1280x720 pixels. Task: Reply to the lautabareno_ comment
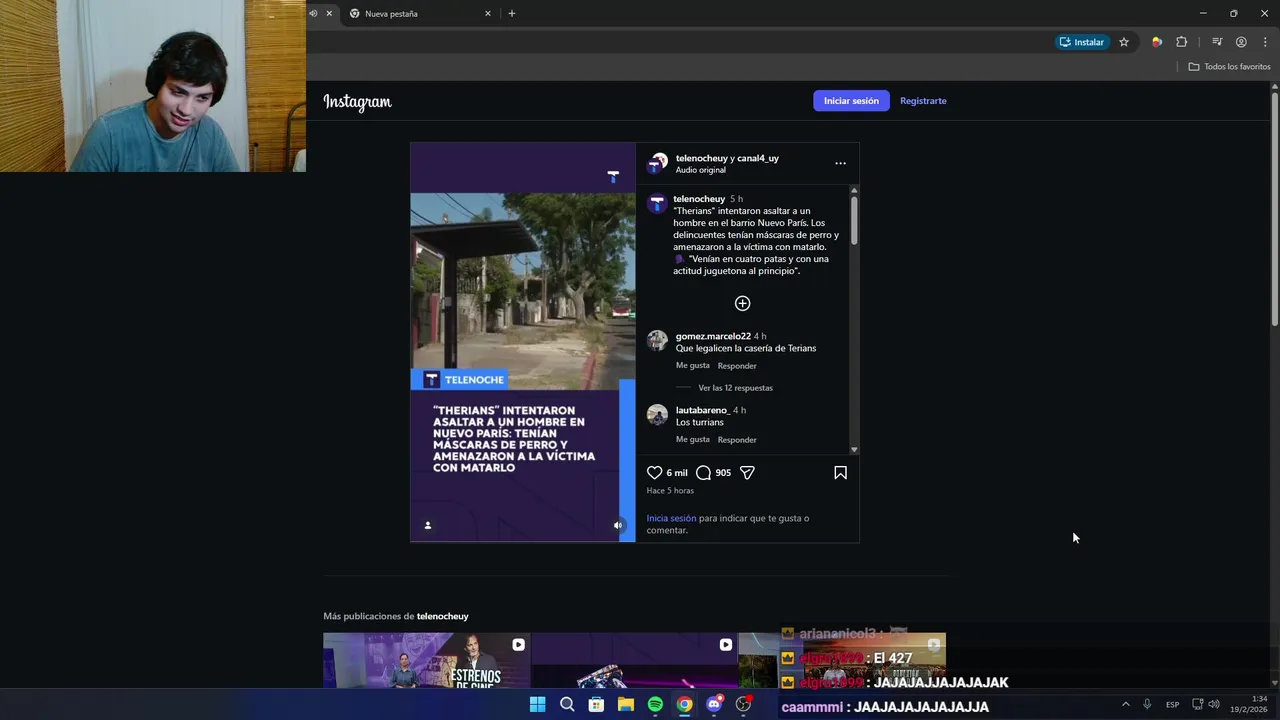737,440
